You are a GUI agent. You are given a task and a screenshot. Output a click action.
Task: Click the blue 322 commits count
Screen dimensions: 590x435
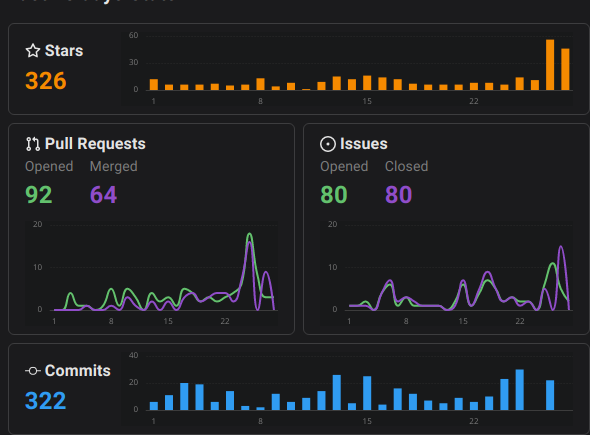(x=45, y=401)
